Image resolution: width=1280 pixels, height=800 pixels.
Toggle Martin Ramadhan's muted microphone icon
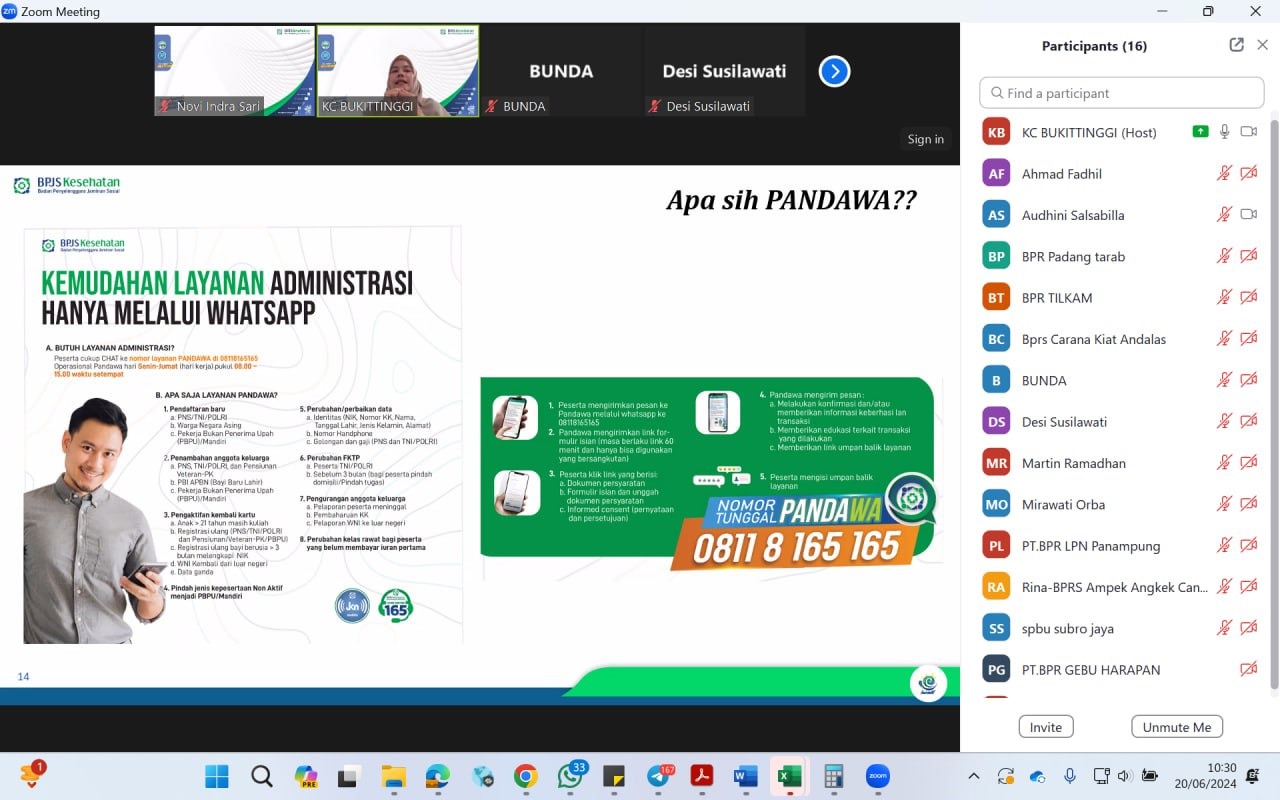click(1224, 463)
